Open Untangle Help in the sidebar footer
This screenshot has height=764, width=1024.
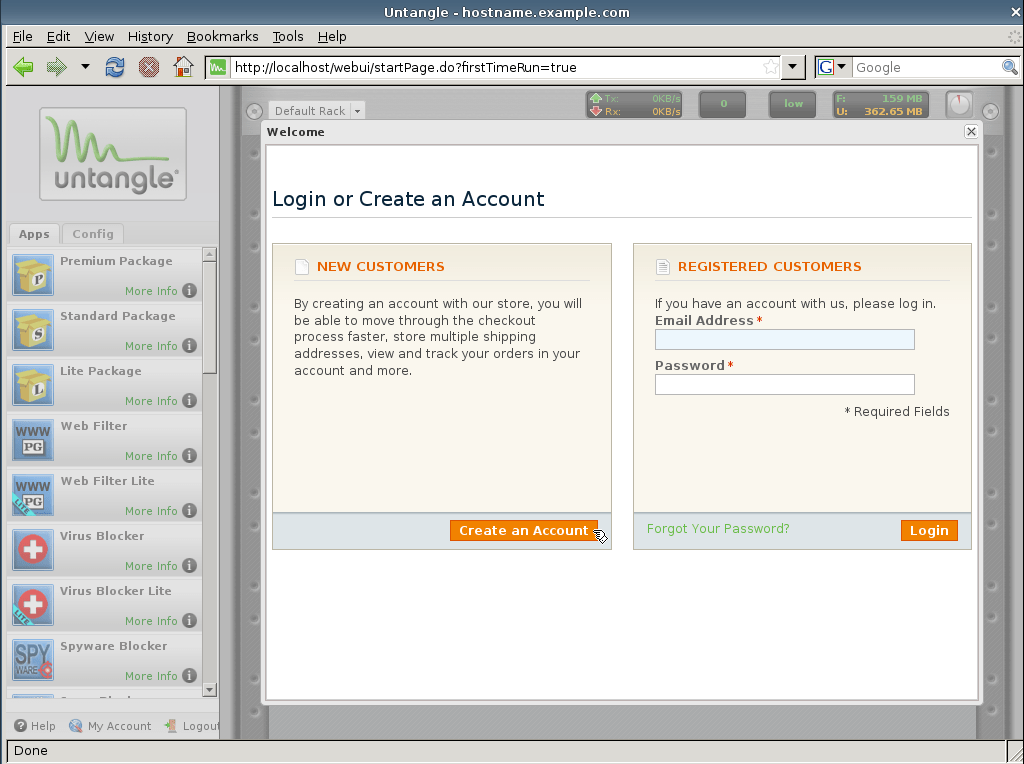35,725
